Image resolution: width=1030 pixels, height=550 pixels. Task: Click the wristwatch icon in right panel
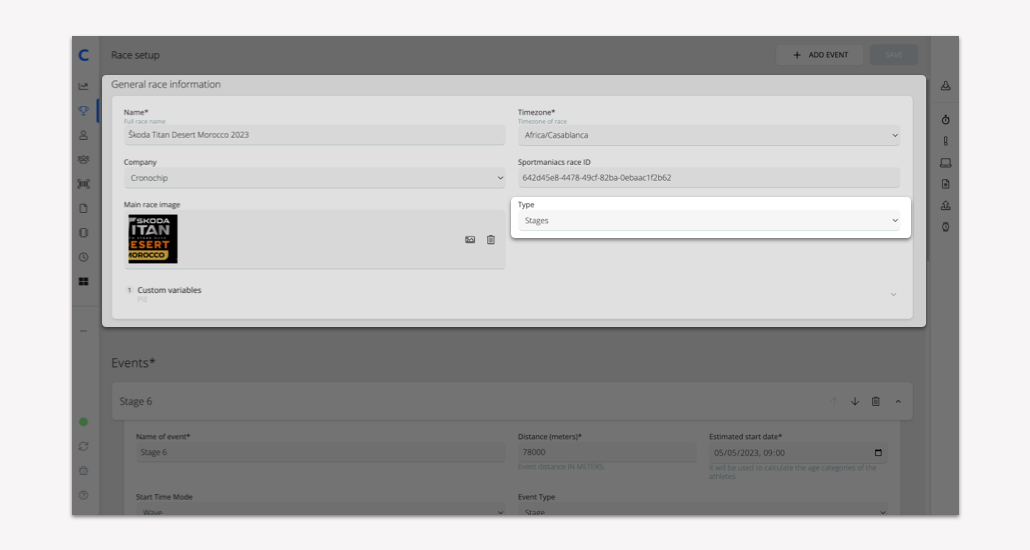point(945,227)
